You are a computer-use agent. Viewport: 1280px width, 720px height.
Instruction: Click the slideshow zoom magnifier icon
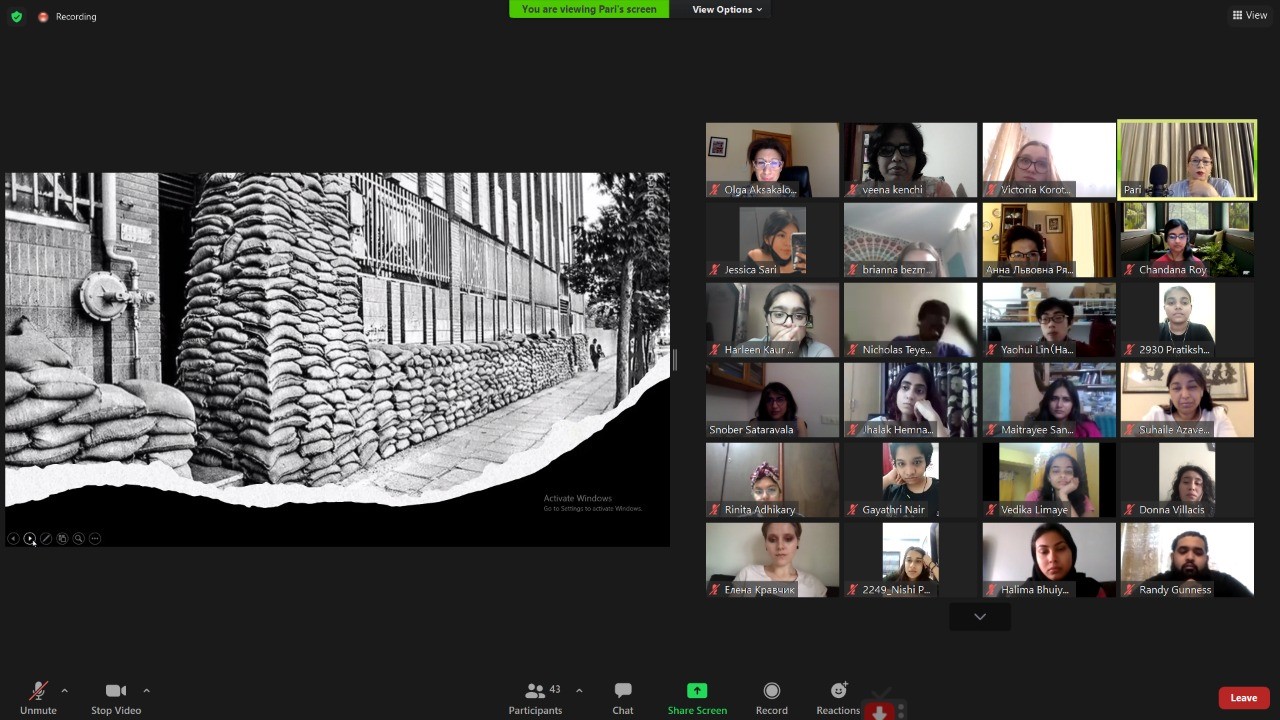tap(78, 539)
